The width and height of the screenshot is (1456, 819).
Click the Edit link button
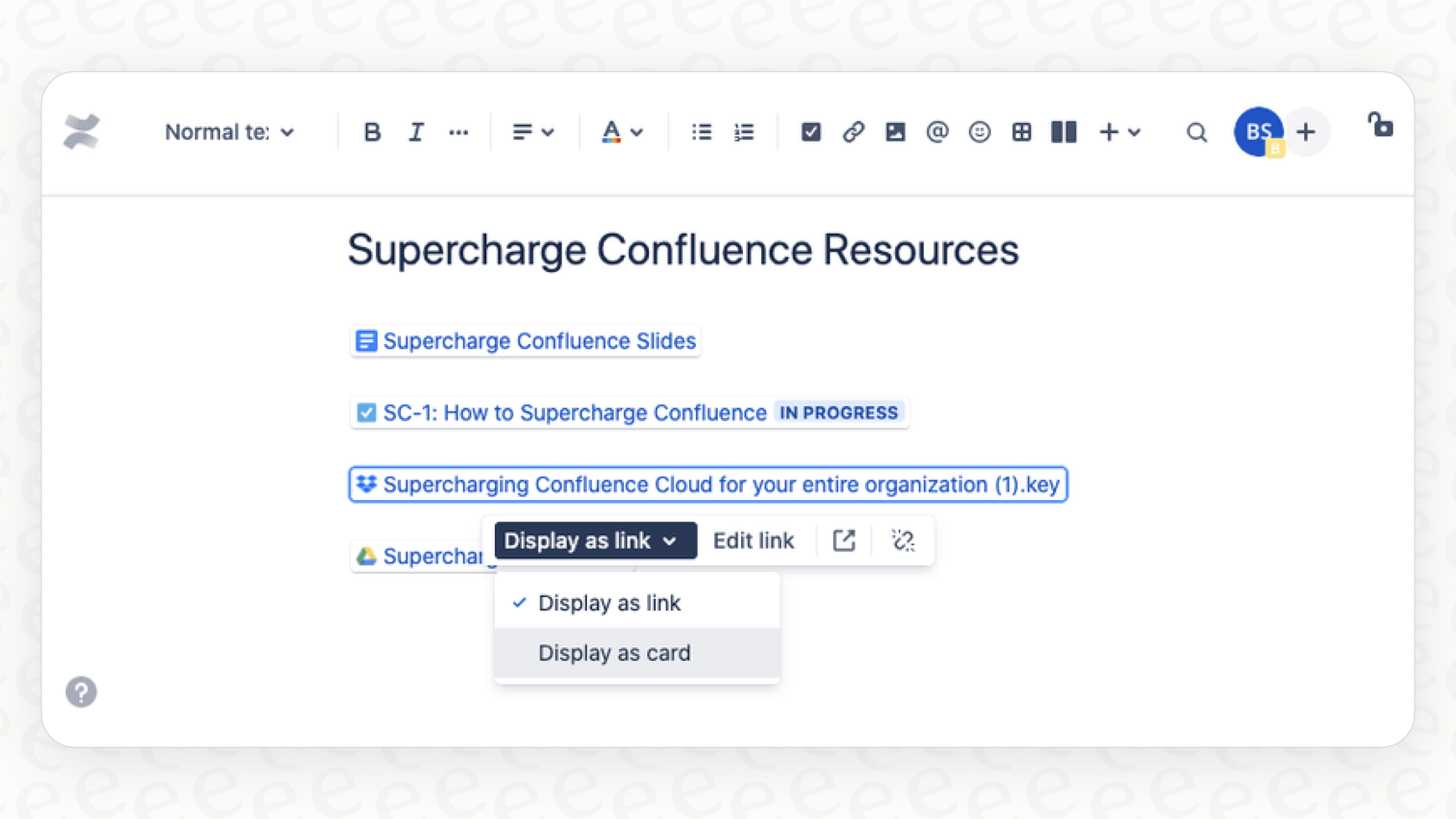[753, 540]
